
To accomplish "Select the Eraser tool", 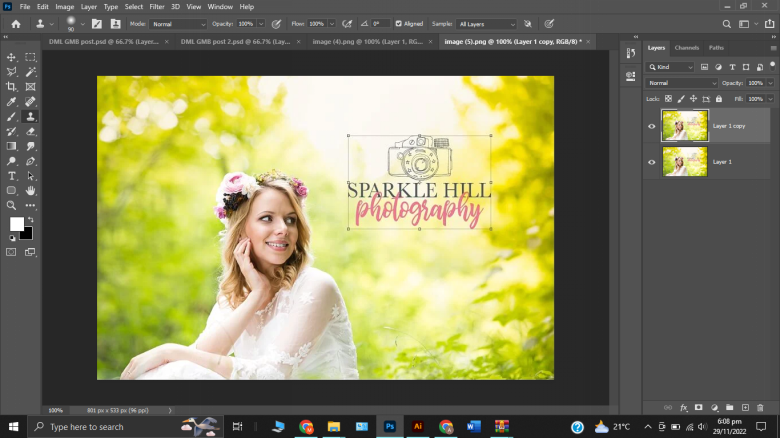I will tap(30, 132).
